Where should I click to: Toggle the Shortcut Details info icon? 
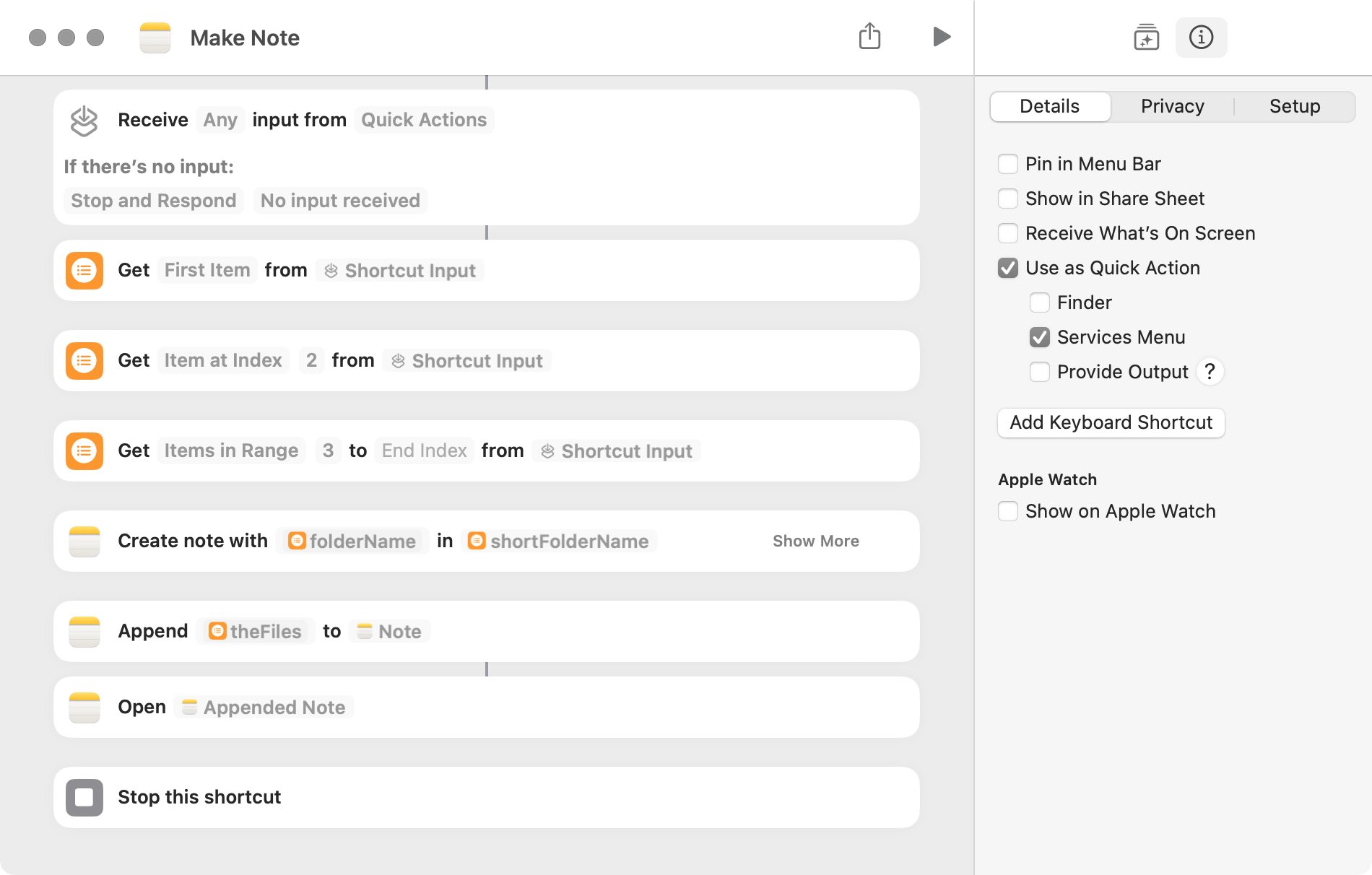pos(1201,37)
